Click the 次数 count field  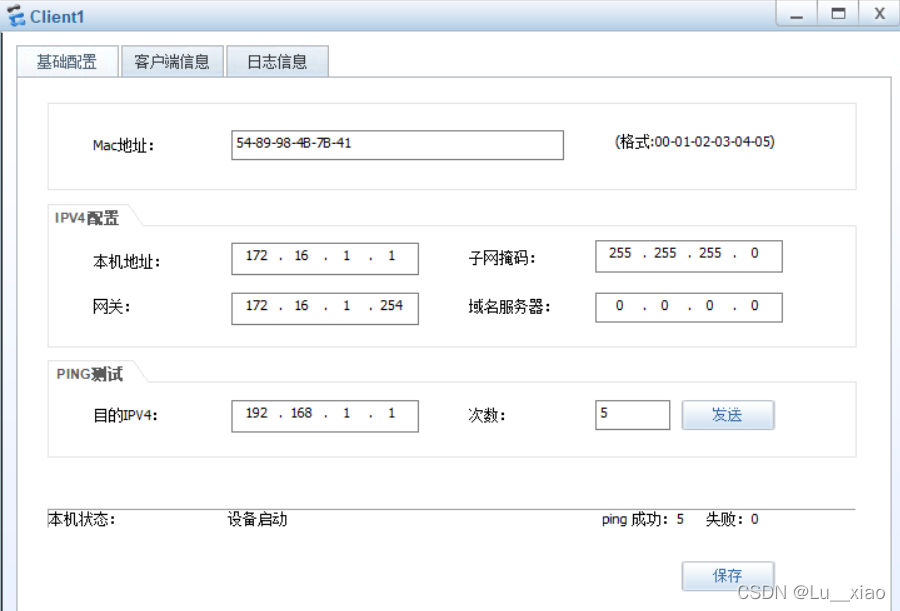click(x=633, y=415)
